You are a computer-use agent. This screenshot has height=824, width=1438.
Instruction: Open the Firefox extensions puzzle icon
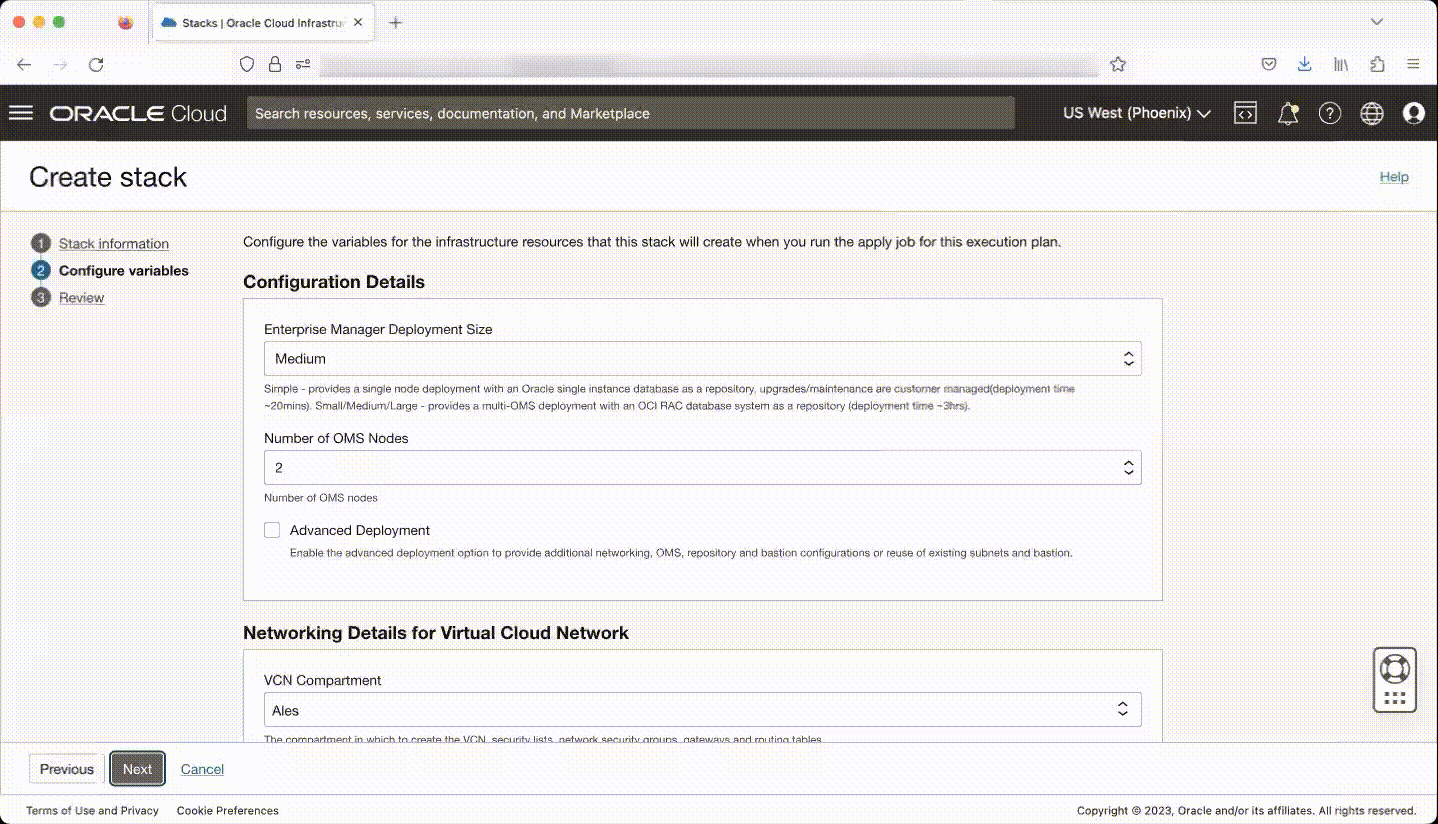[x=1377, y=64]
